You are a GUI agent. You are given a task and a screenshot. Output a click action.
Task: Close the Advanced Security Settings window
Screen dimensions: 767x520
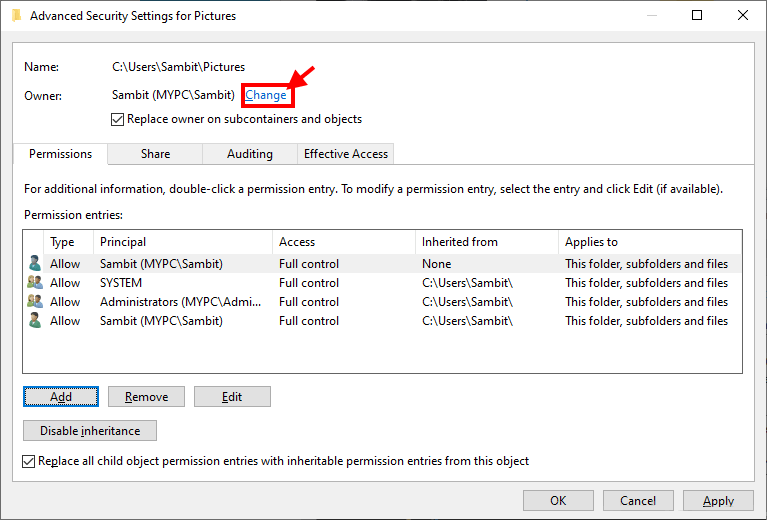(742, 16)
